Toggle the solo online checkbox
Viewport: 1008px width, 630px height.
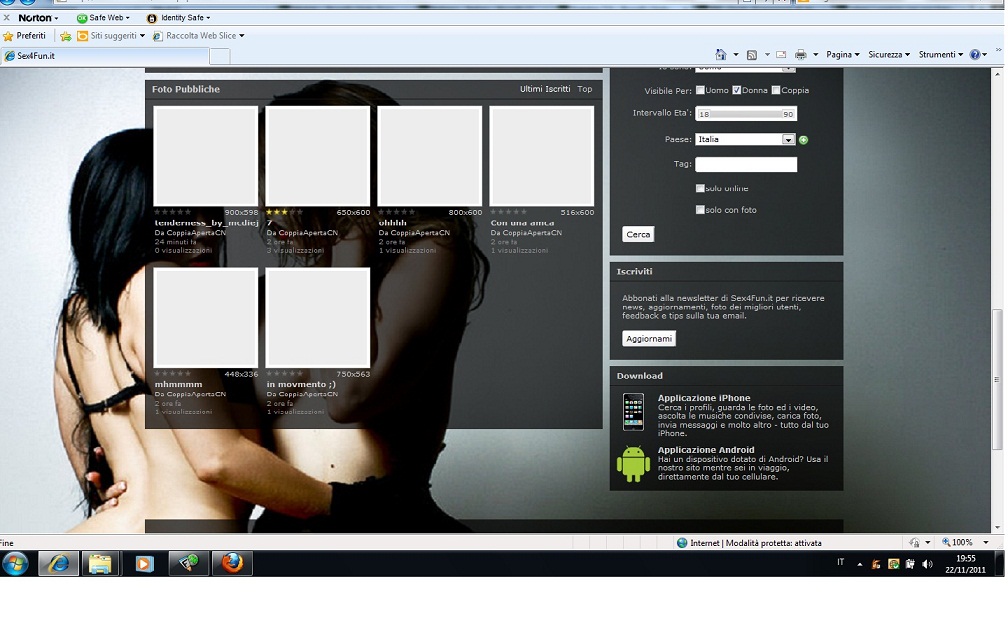coord(700,188)
